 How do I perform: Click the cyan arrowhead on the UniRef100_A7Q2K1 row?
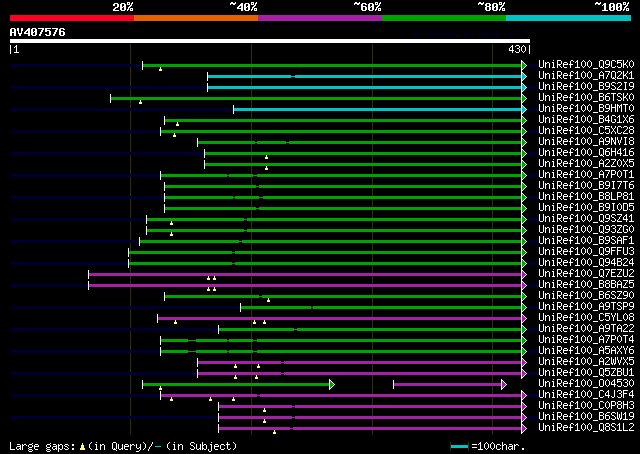(524, 76)
